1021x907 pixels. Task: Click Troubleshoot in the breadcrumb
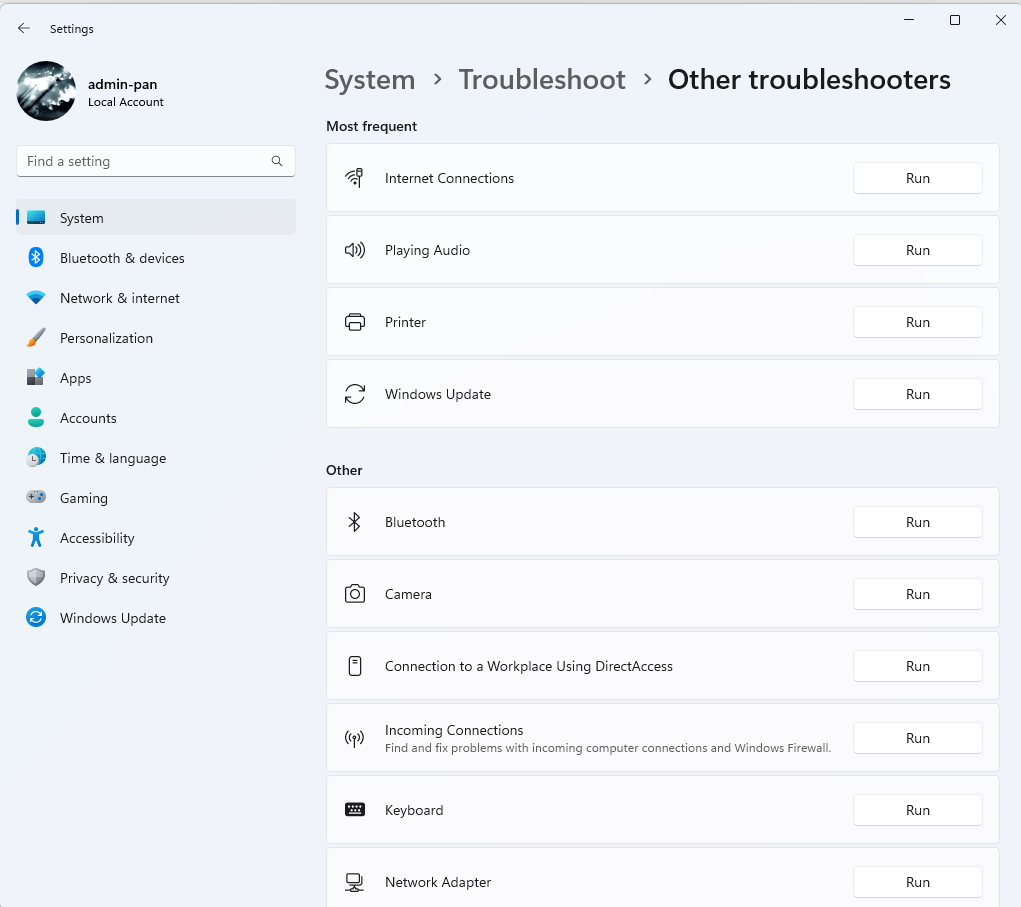pyautogui.click(x=542, y=80)
